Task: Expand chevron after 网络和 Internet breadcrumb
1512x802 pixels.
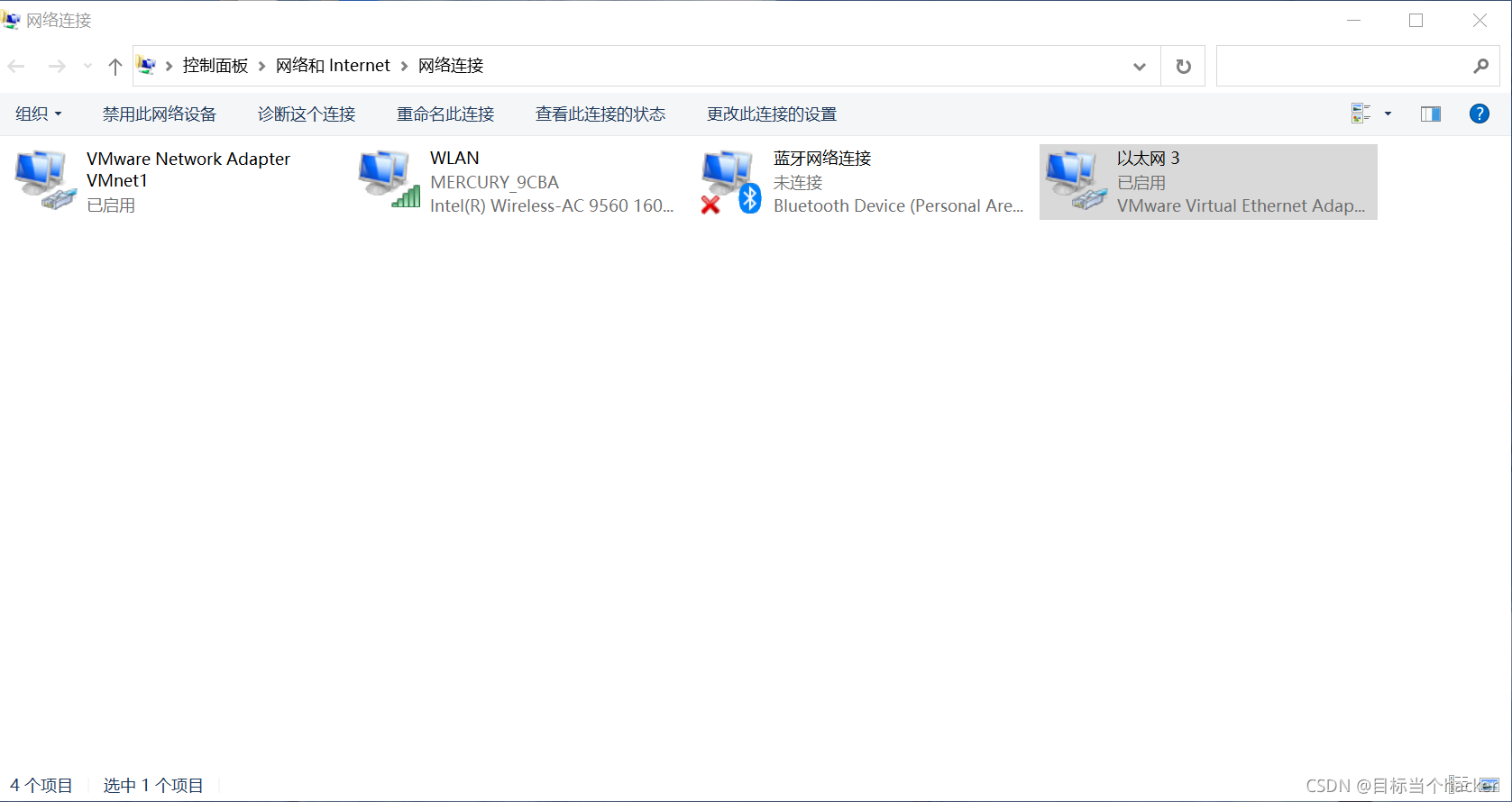Action: pos(405,66)
